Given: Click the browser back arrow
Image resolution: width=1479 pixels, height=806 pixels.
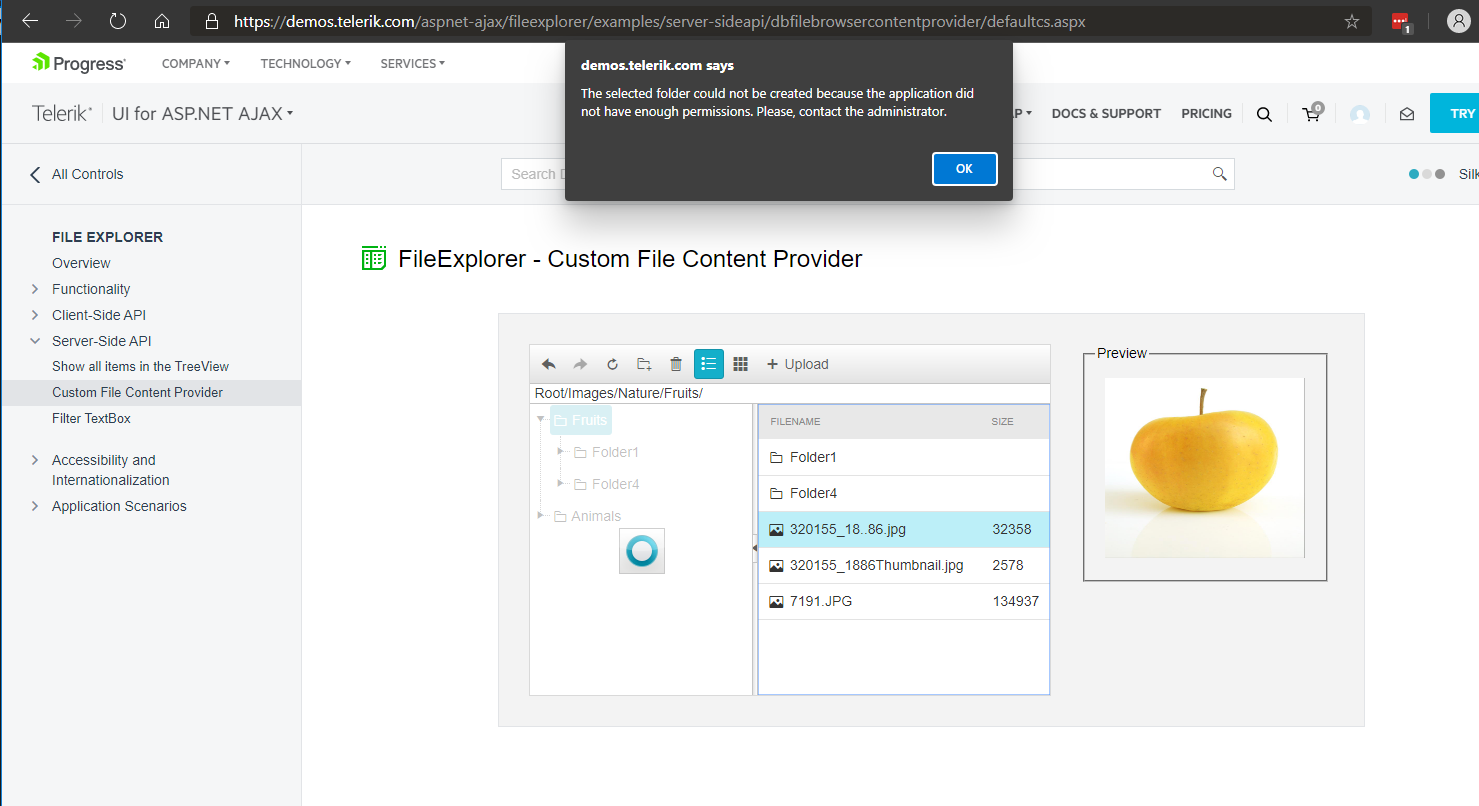Looking at the screenshot, I should tap(30, 21).
